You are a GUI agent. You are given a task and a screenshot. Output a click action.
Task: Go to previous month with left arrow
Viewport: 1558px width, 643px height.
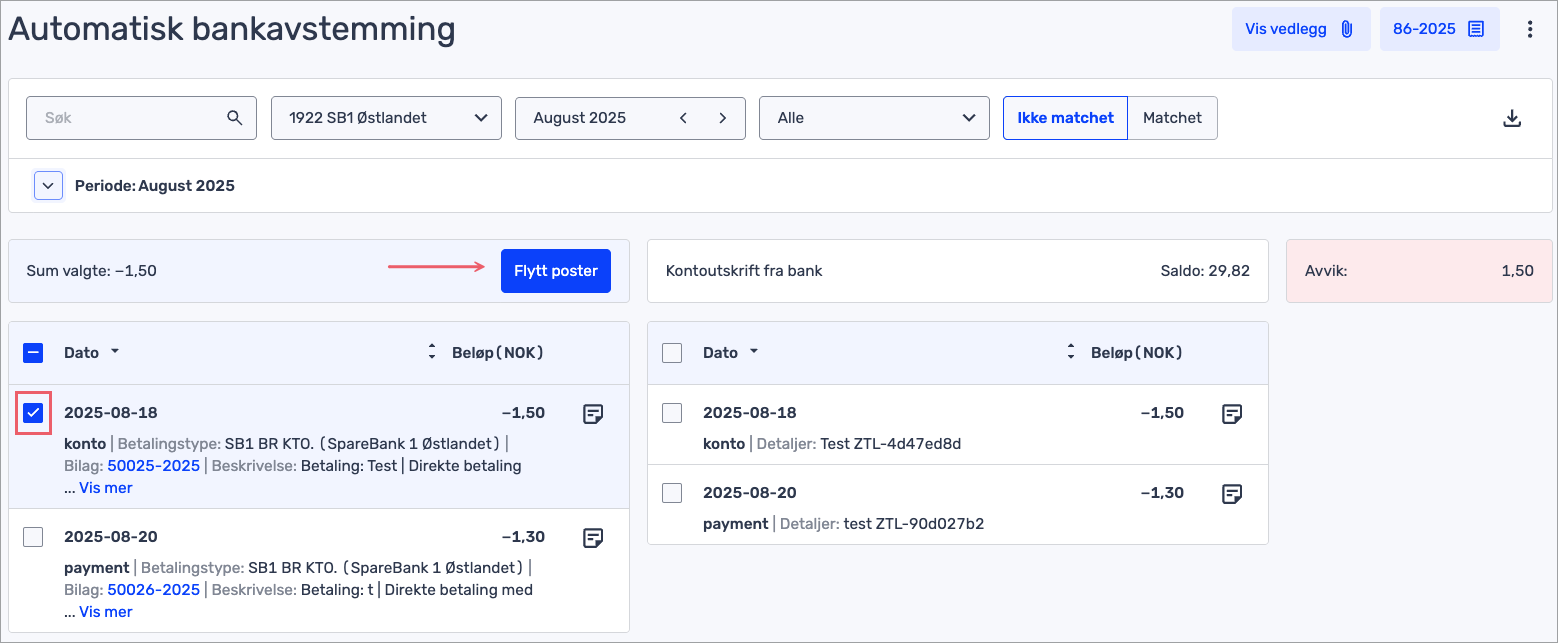pyautogui.click(x=684, y=118)
